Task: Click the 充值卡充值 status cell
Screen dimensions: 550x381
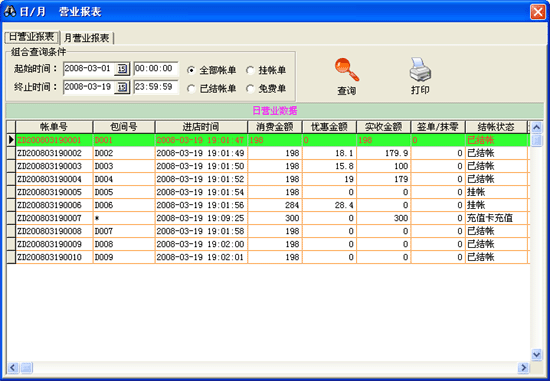Action: point(496,218)
